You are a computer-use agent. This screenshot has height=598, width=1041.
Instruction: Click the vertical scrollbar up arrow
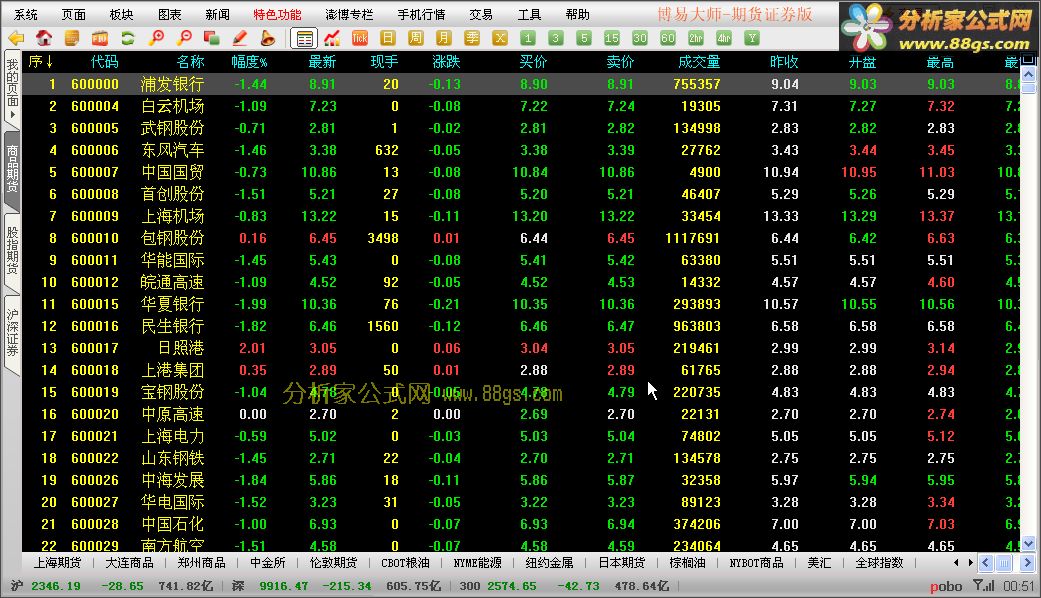[1028, 74]
